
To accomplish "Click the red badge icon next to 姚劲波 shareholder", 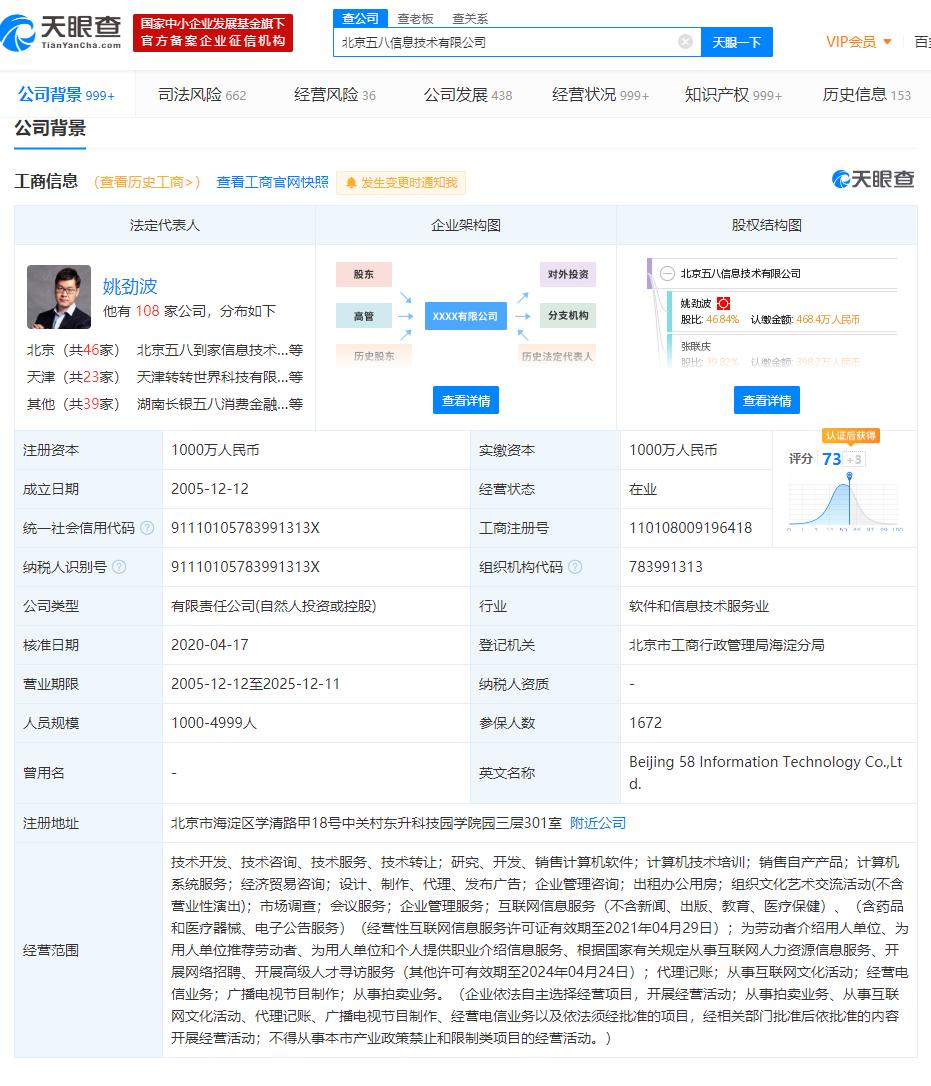I will pos(724,303).
